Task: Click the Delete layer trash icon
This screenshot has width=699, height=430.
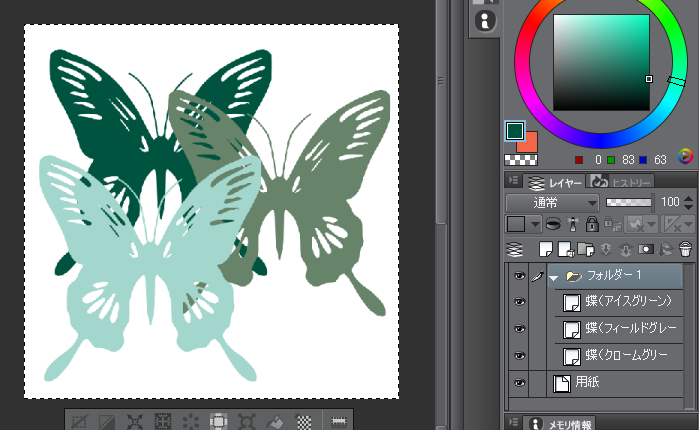Action: [x=685, y=249]
